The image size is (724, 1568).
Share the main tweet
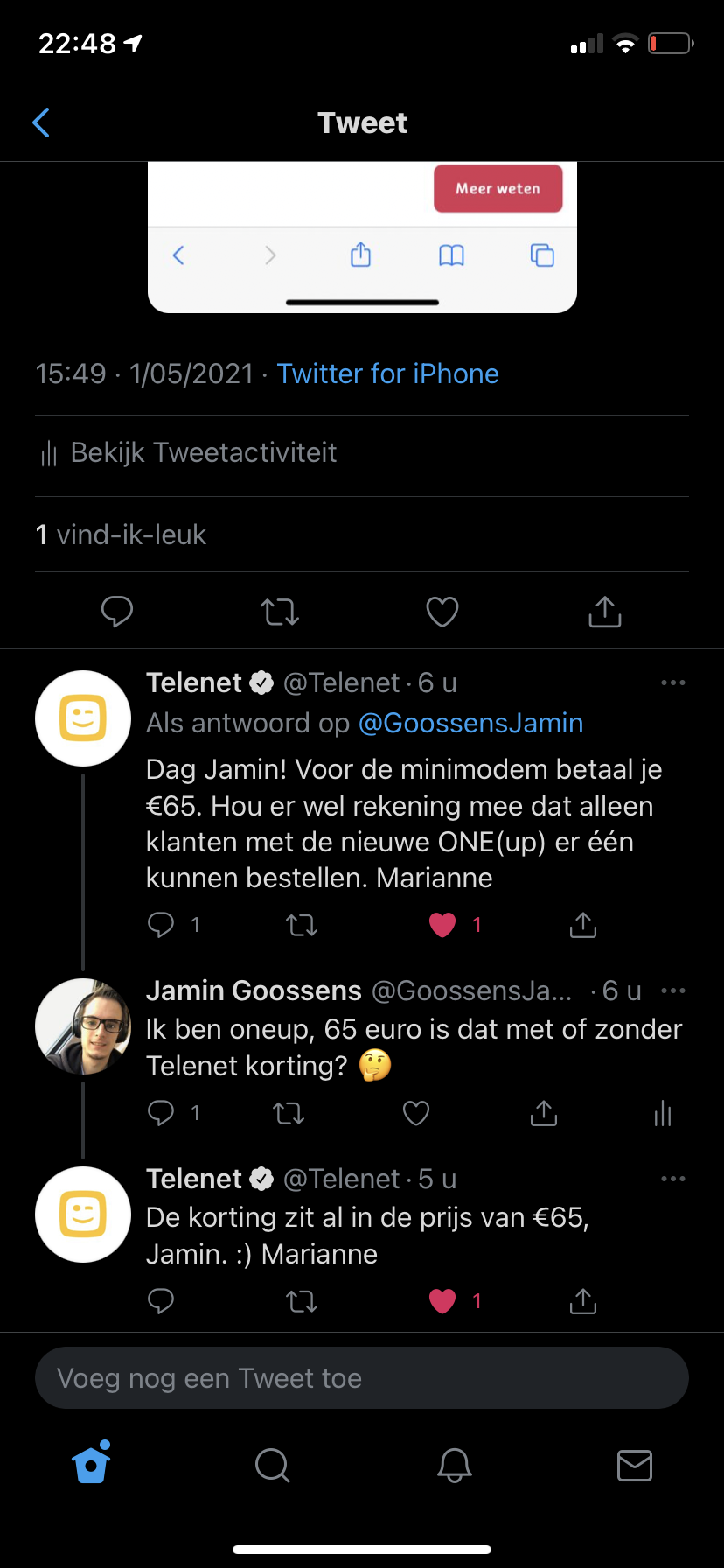pos(604,612)
